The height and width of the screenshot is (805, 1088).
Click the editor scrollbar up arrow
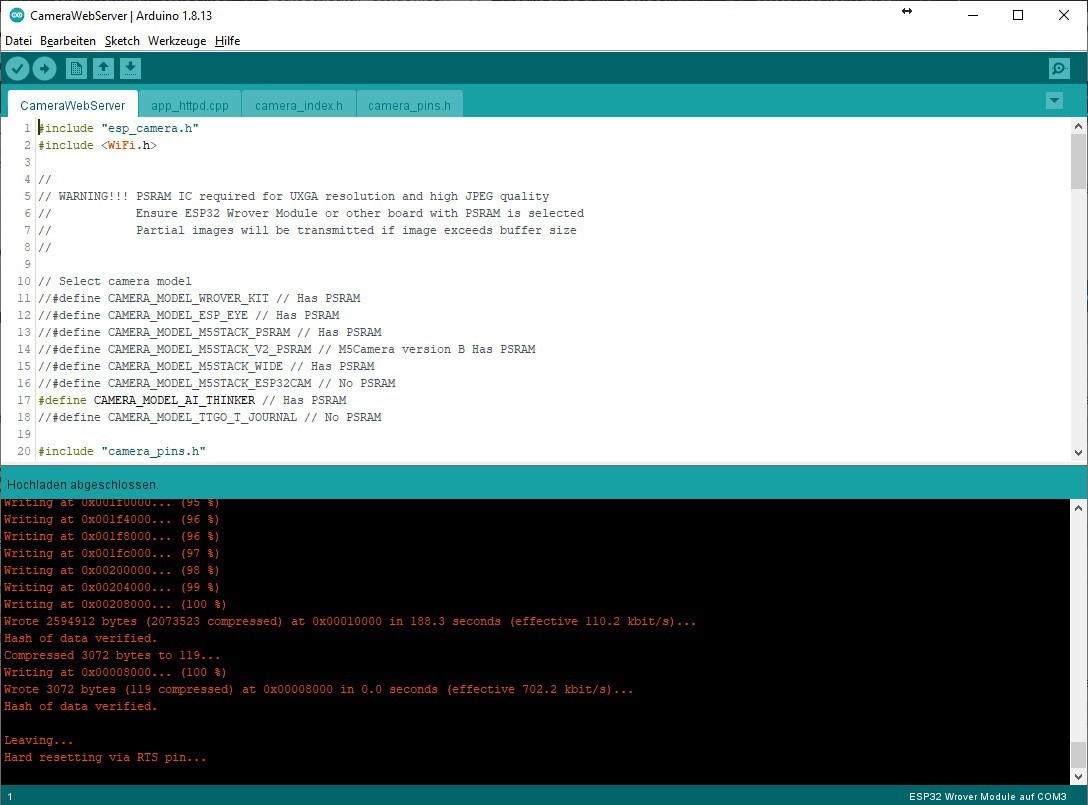point(1078,126)
